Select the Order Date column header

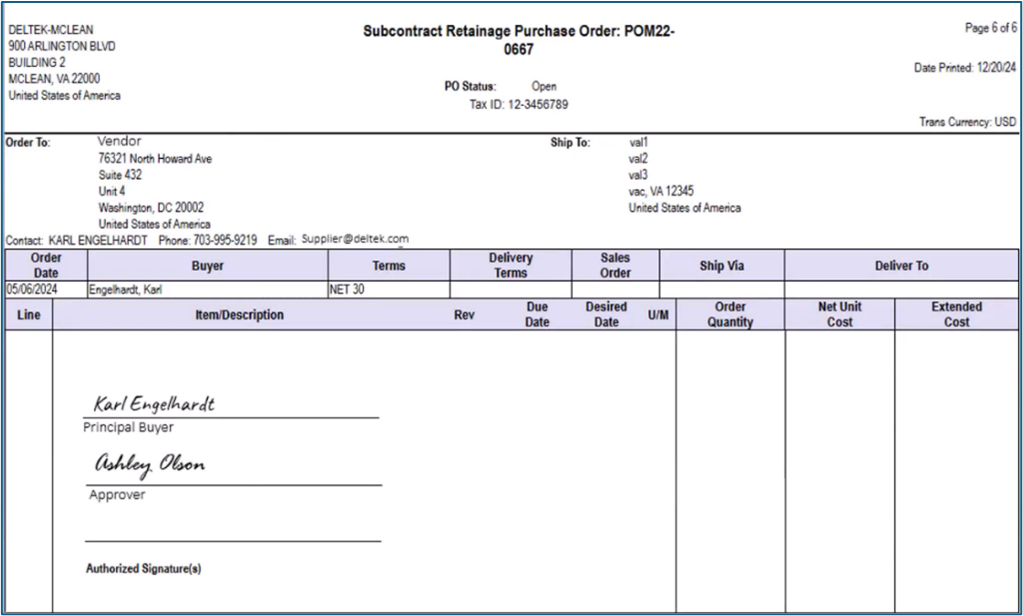(x=46, y=266)
